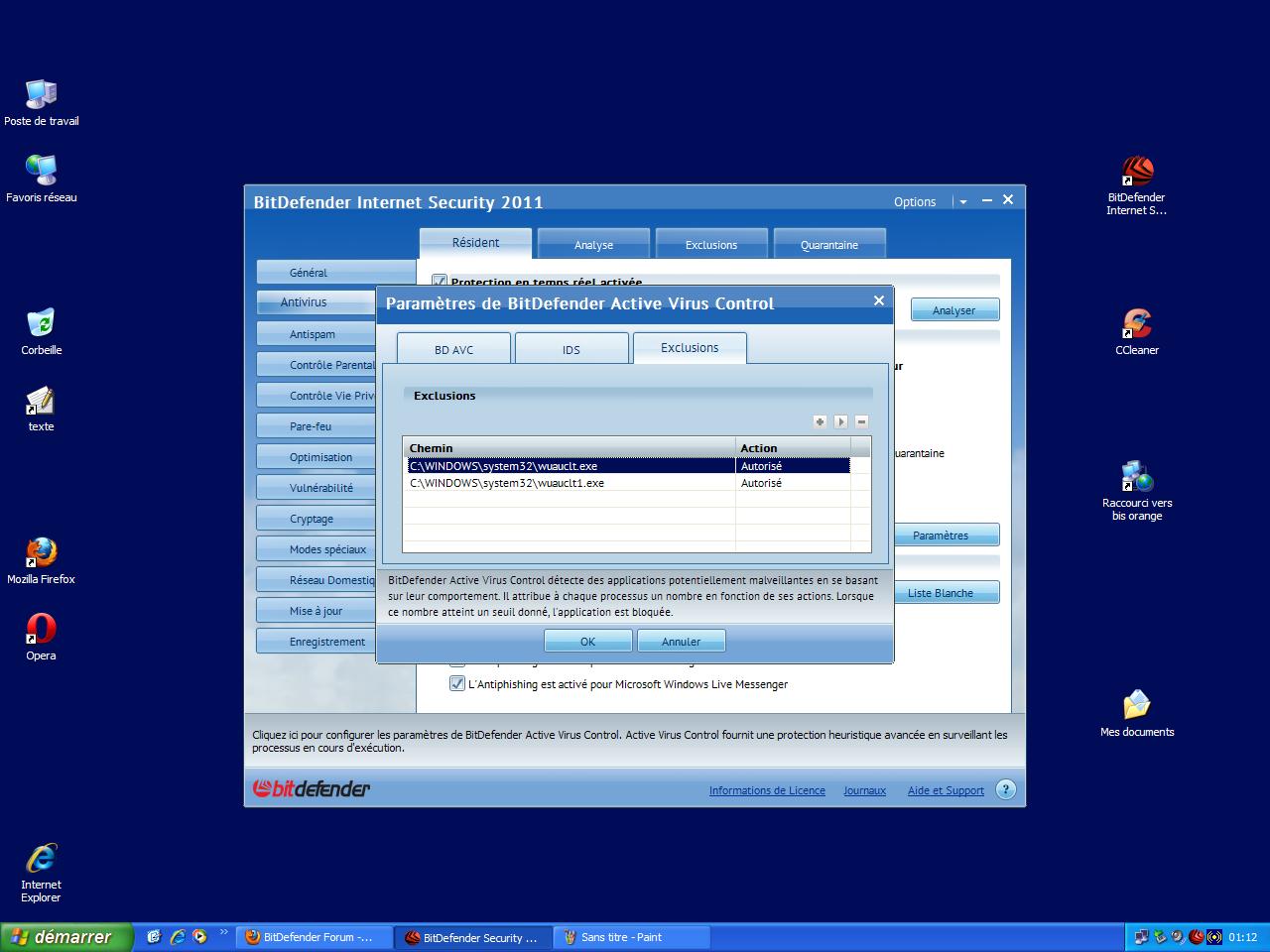Select the row C:\WINDOWS\system32\wuauclt.exe
Viewport: 1270px width, 952px height.
(x=629, y=466)
